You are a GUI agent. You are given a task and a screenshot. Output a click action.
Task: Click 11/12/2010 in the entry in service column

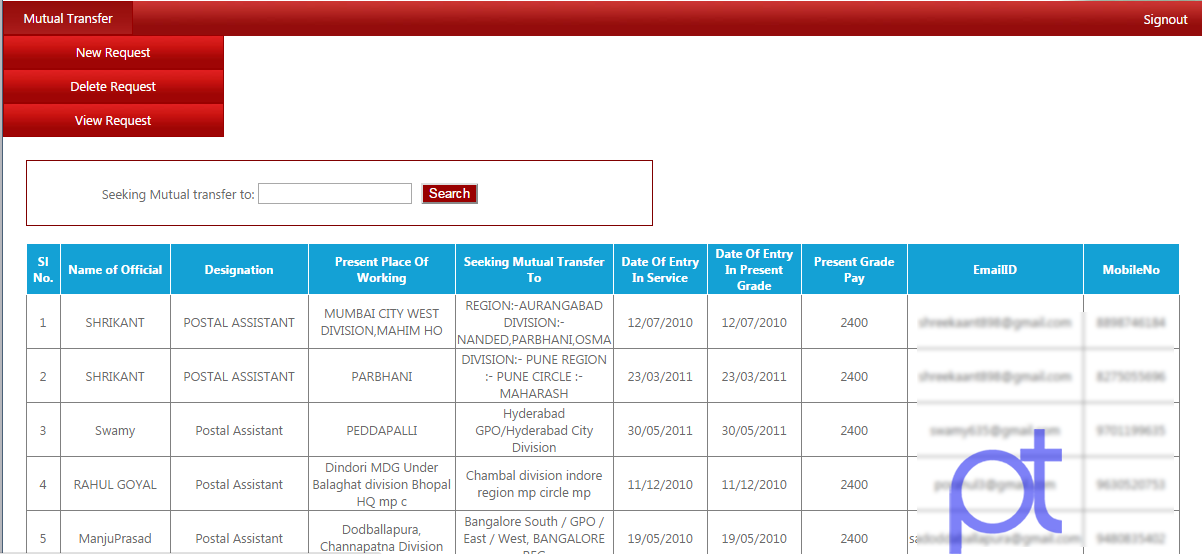click(660, 485)
